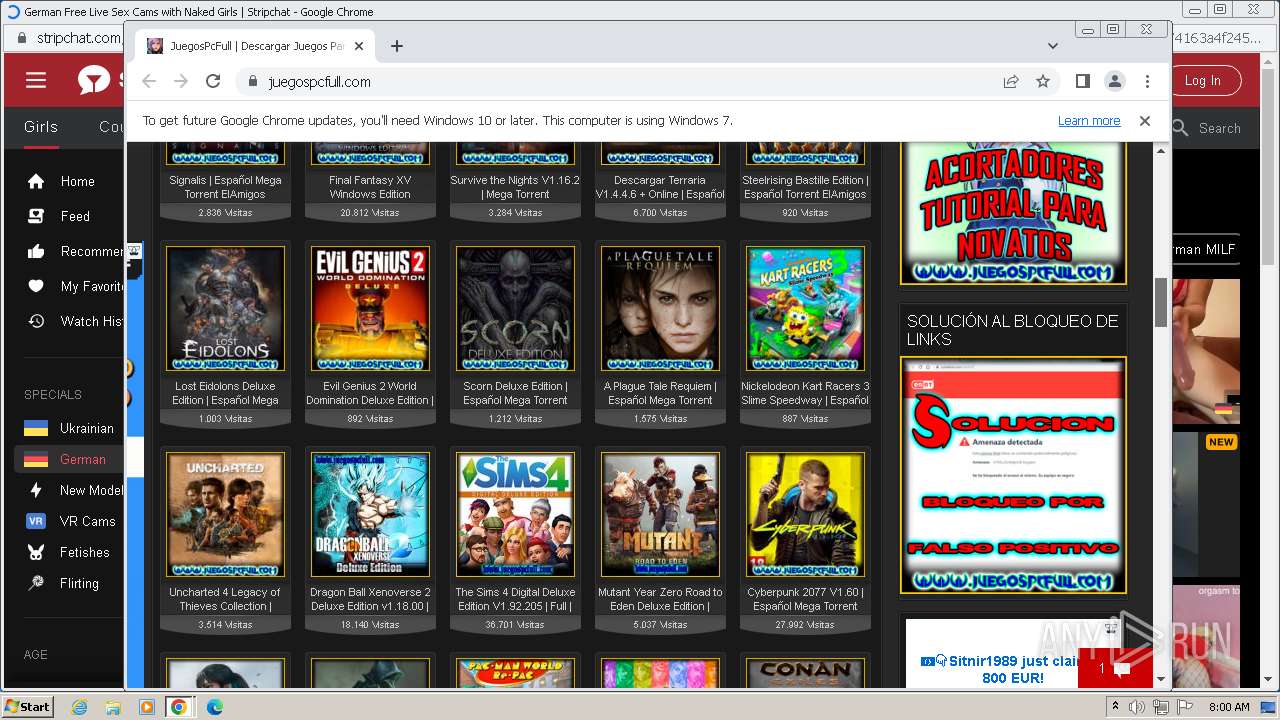The height and width of the screenshot is (720, 1280).
Task: Click Final Fantasy XV Windows Edition title
Action: click(x=370, y=187)
